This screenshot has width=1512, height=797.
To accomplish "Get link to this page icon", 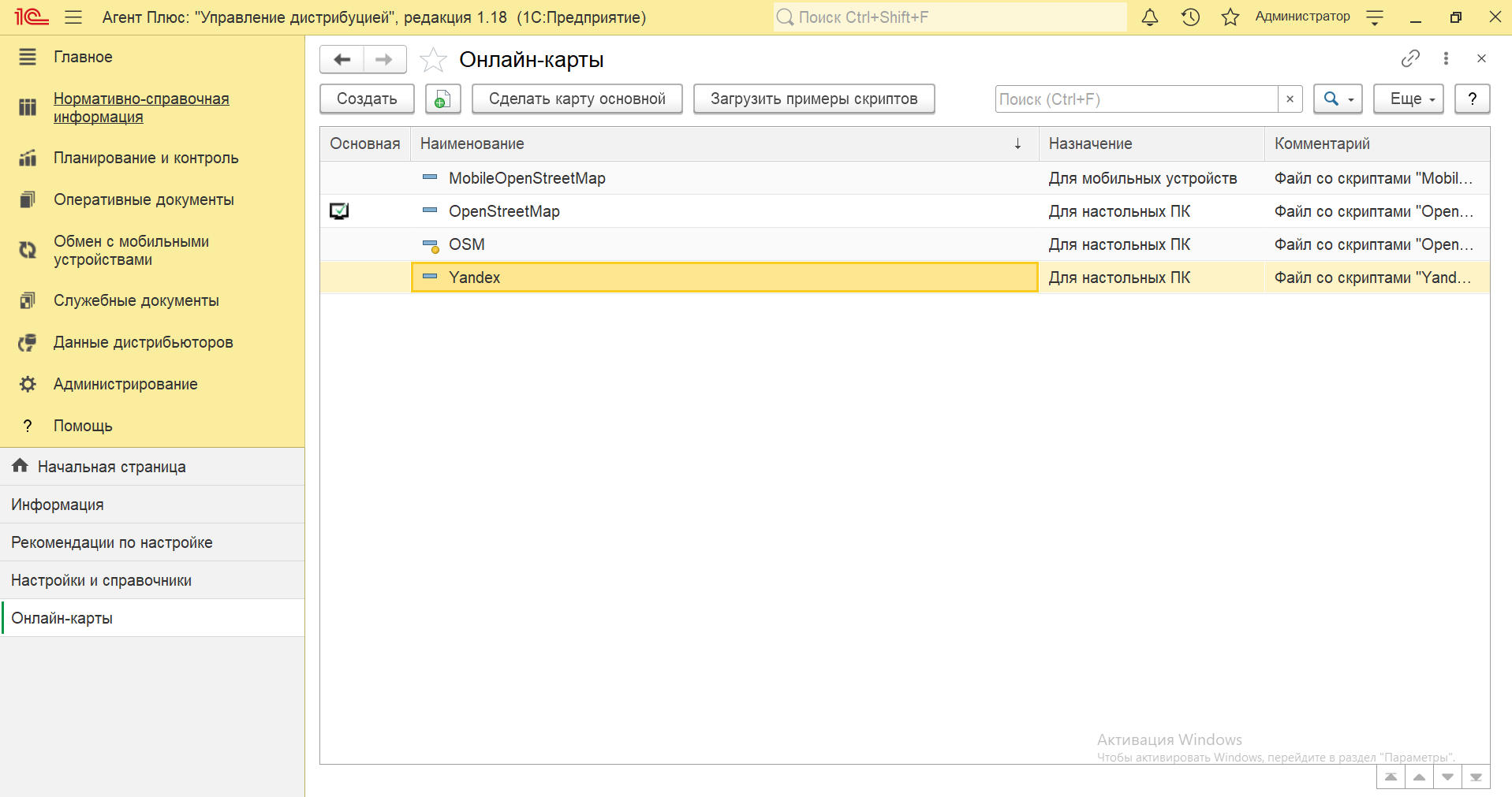I will click(x=1409, y=58).
